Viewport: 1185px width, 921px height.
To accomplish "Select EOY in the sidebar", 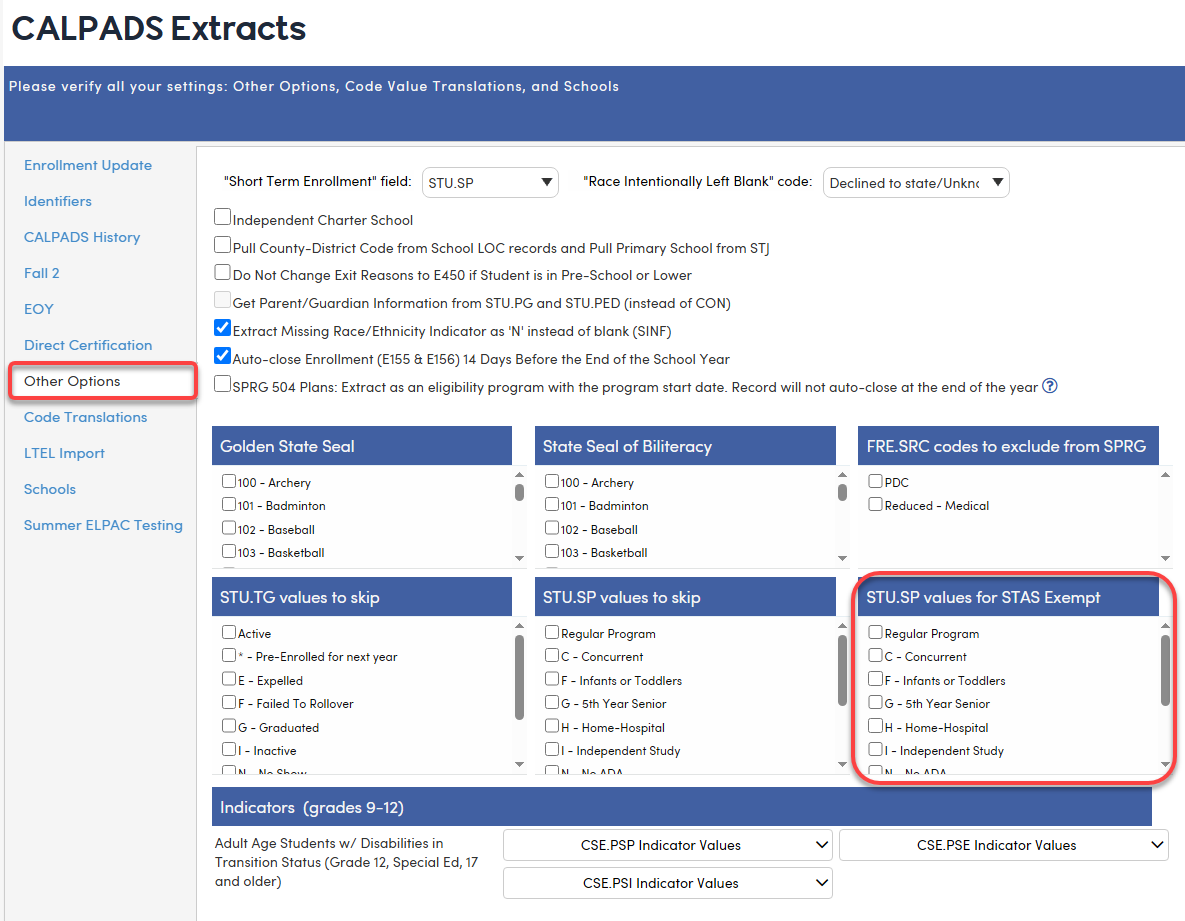I will click(39, 309).
